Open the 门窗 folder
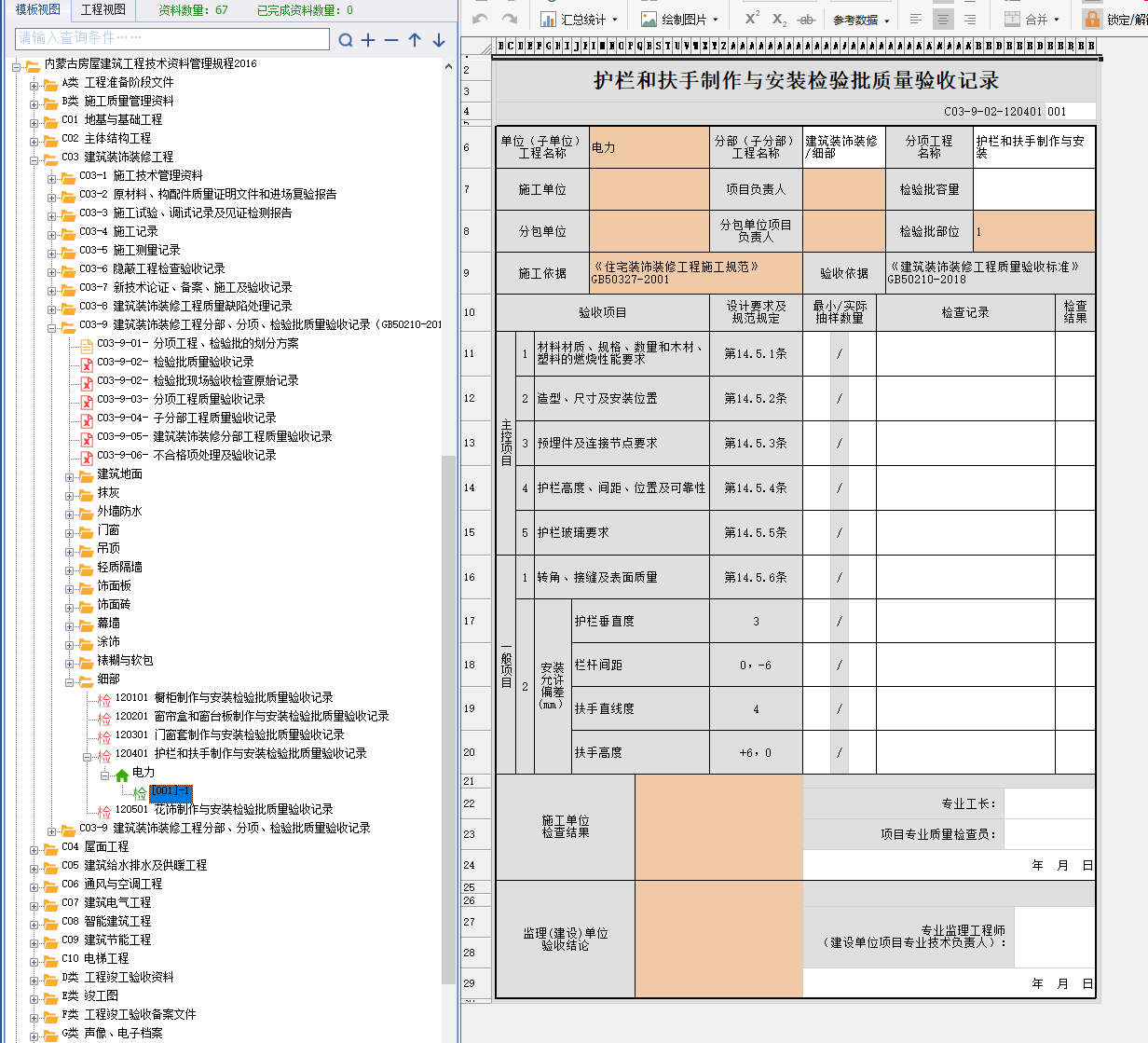This screenshot has width=1148, height=1043. point(108,529)
